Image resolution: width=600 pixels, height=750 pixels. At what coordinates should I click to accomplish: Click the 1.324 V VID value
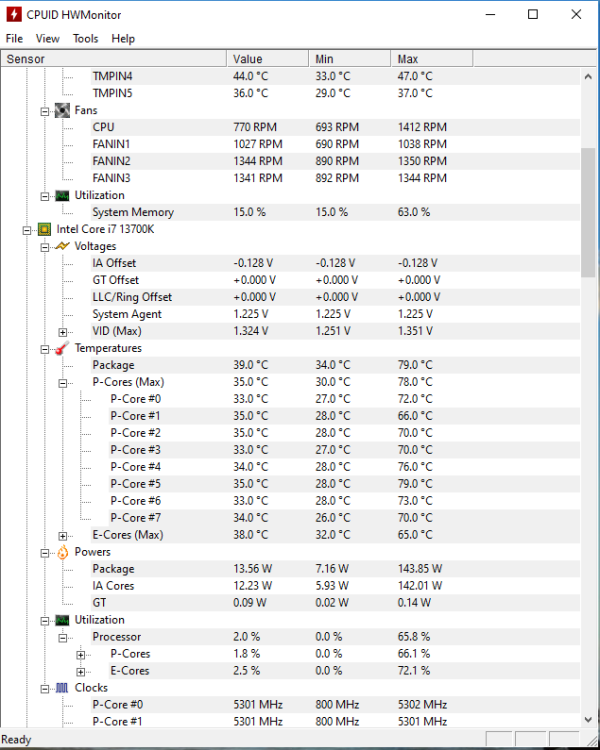pyautogui.click(x=251, y=331)
